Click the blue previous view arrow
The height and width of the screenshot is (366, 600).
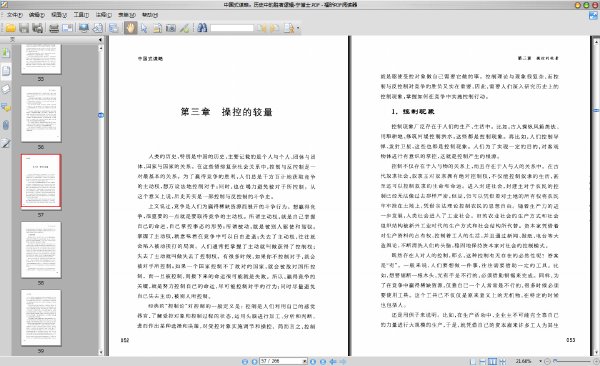coord(333,361)
